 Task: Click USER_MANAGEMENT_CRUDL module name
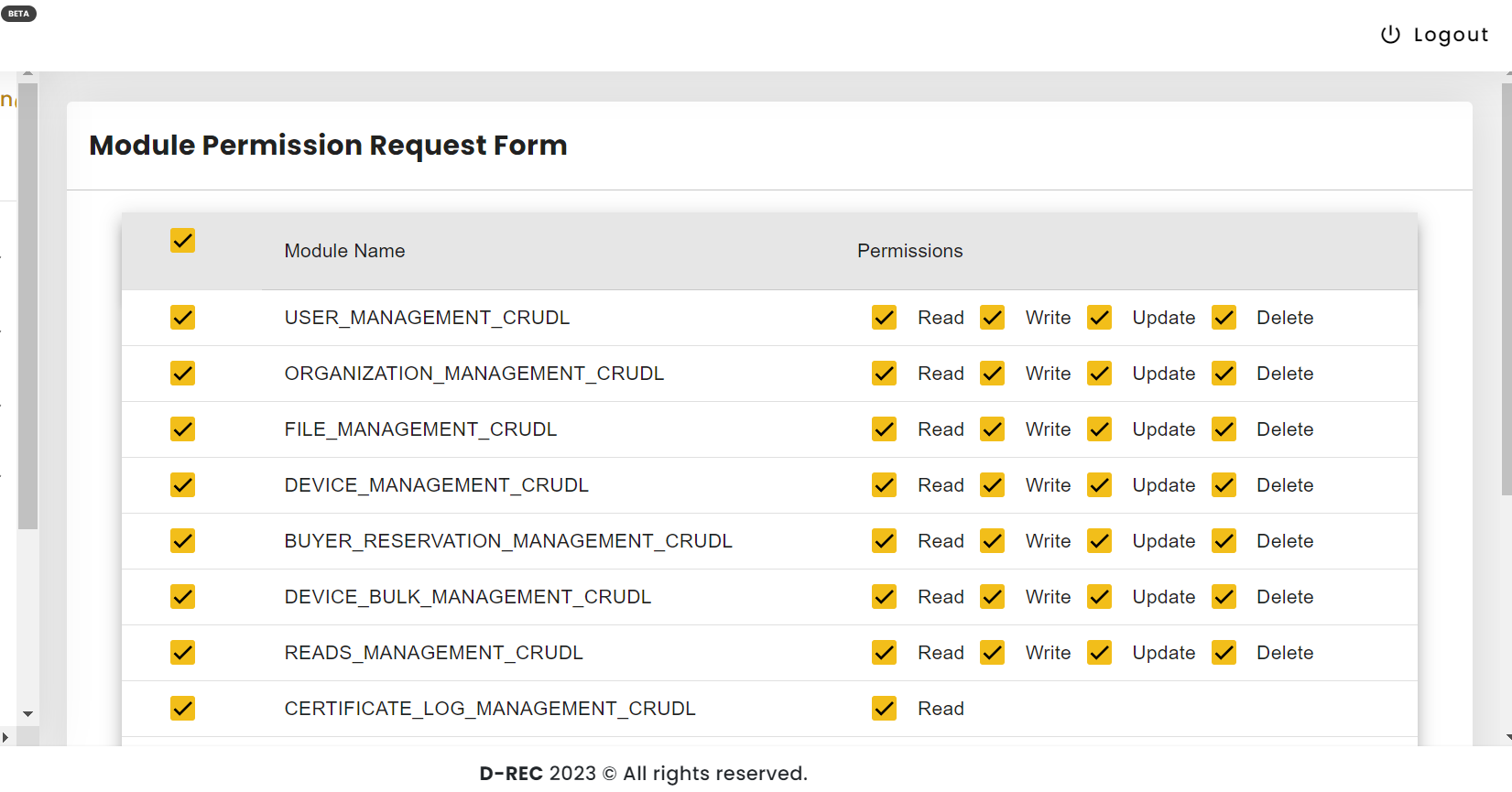point(427,318)
